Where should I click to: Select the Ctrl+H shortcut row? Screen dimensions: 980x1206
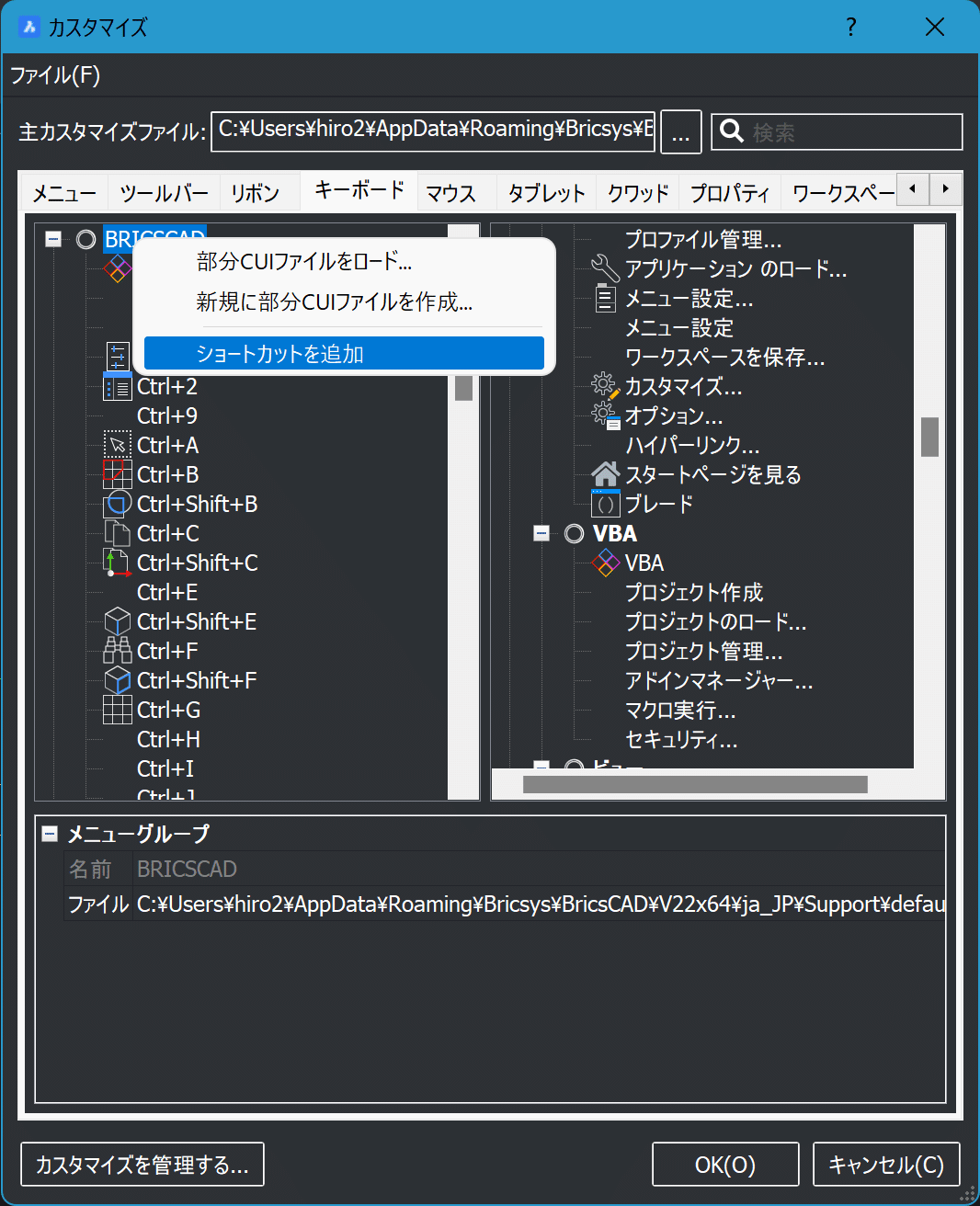coord(168,739)
